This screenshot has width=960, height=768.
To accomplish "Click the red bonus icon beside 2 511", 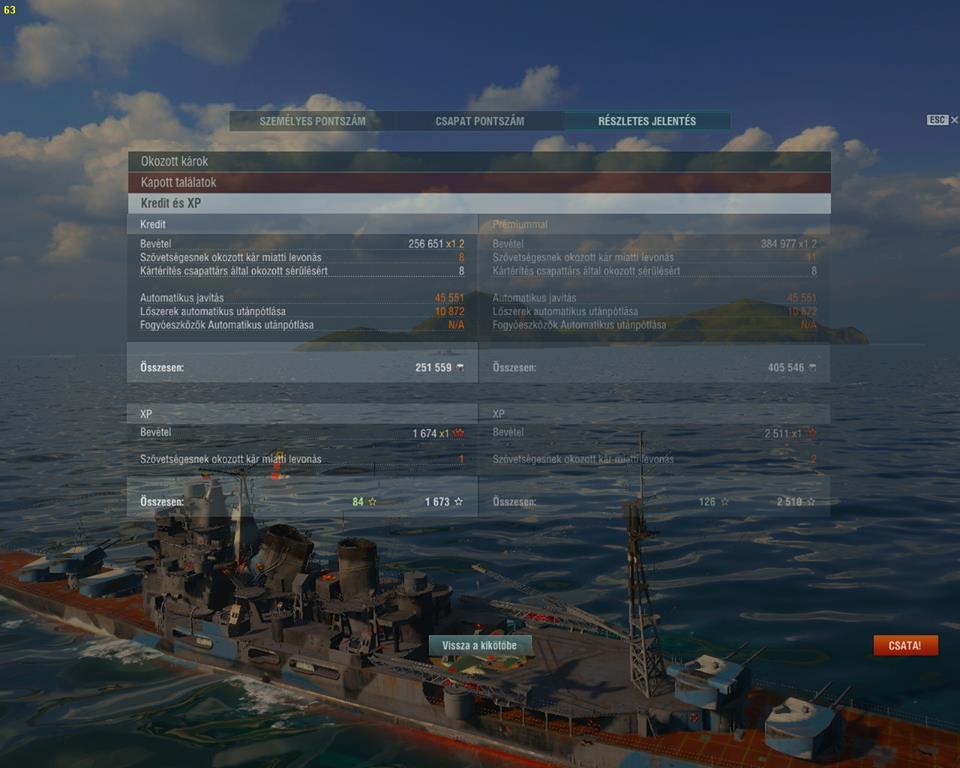I will coord(811,433).
